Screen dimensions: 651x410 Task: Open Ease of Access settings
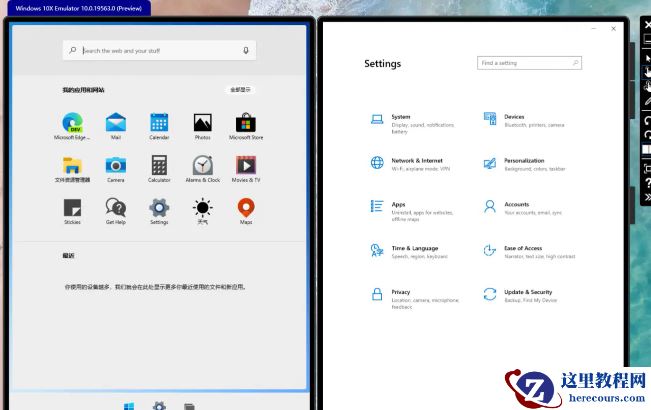[x=529, y=251]
